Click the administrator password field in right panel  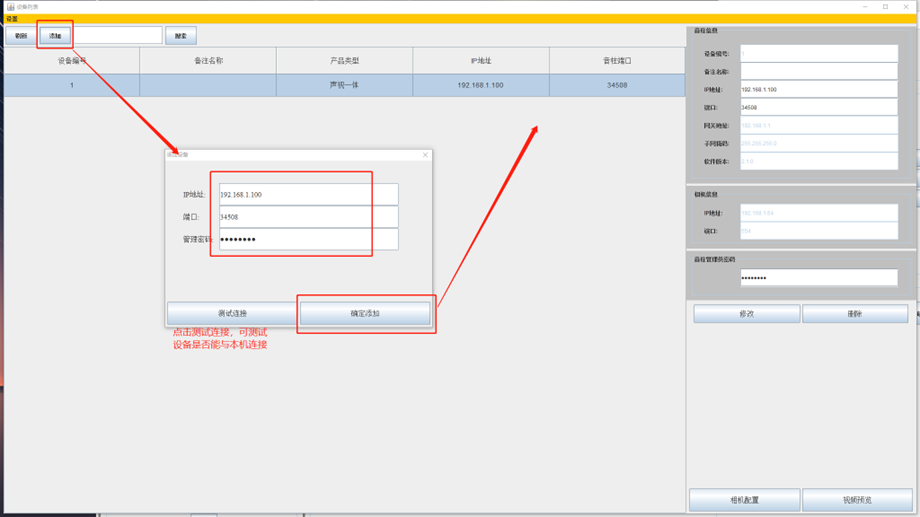click(x=818, y=278)
